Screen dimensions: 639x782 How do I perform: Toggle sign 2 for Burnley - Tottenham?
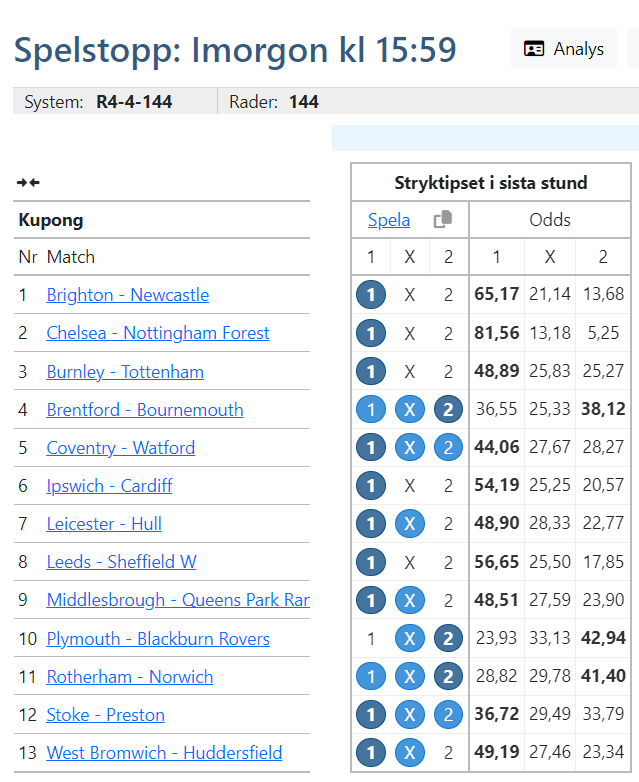point(448,372)
